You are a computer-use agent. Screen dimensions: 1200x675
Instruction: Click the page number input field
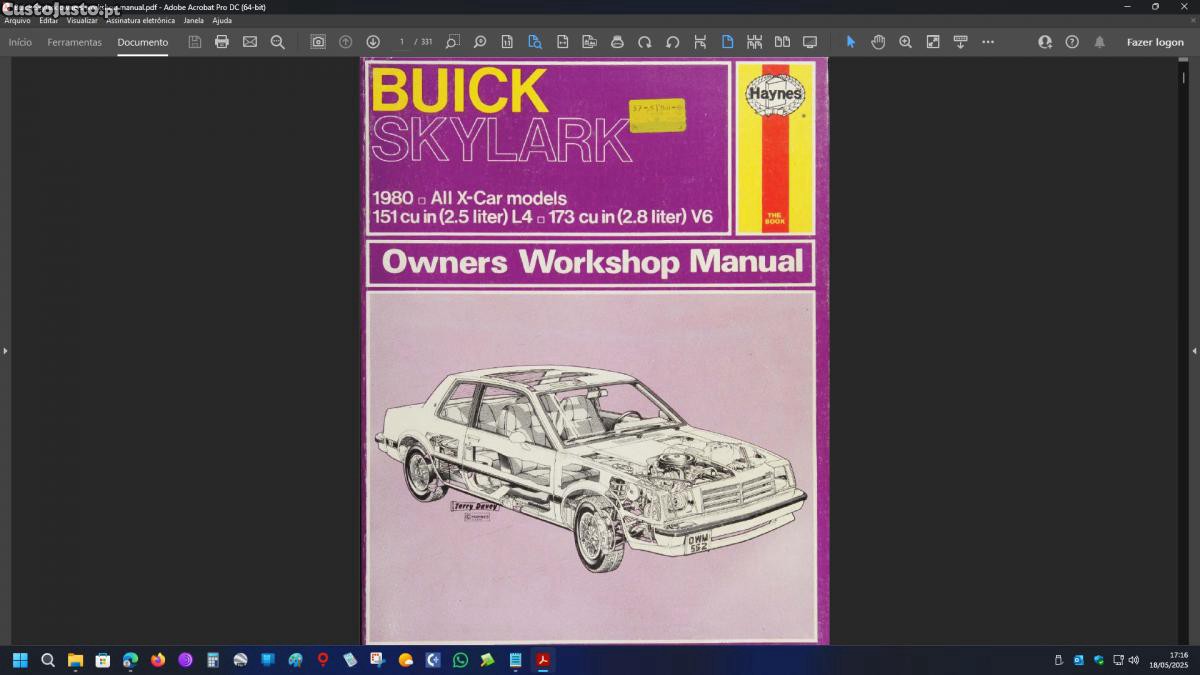[402, 42]
